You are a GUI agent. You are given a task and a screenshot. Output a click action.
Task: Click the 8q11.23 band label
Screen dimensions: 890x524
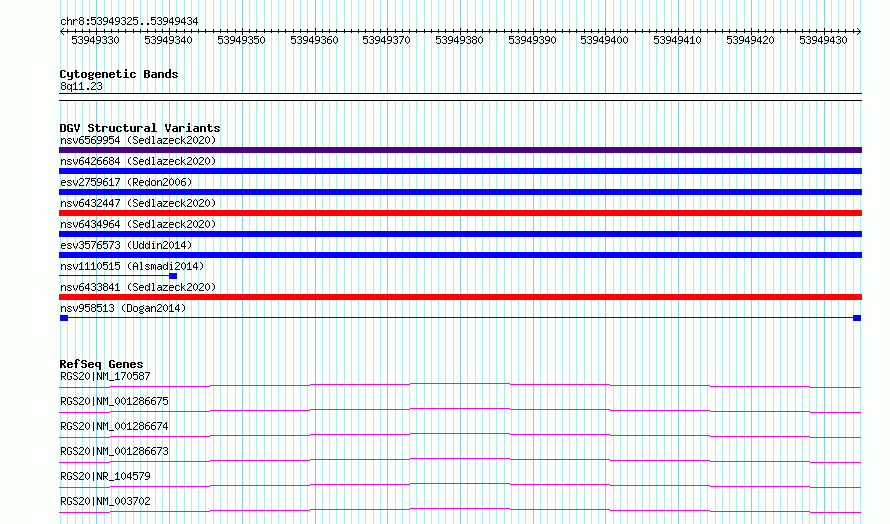coord(81,86)
